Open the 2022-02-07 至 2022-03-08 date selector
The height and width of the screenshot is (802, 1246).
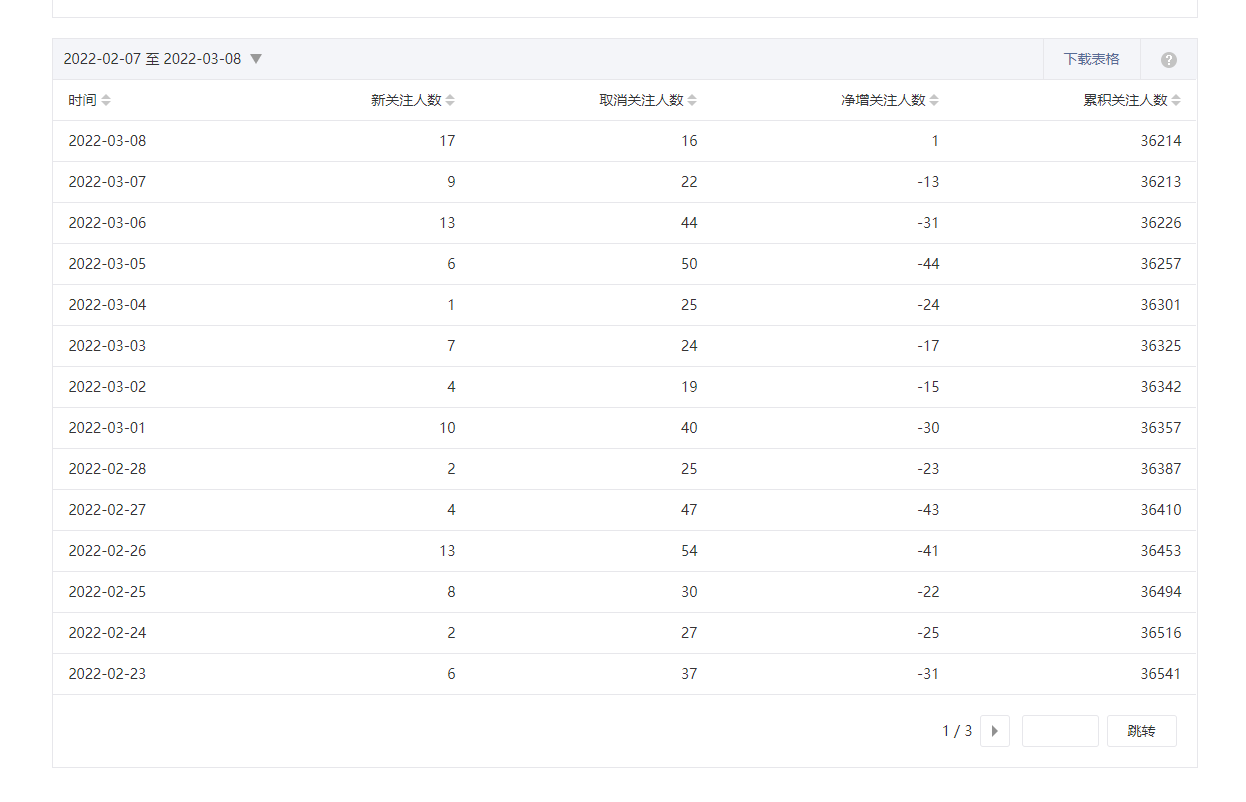[x=152, y=59]
